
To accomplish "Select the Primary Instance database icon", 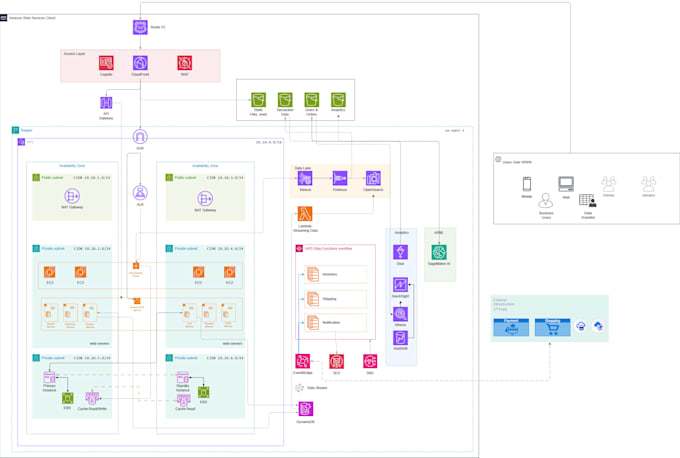I will click(49, 377).
